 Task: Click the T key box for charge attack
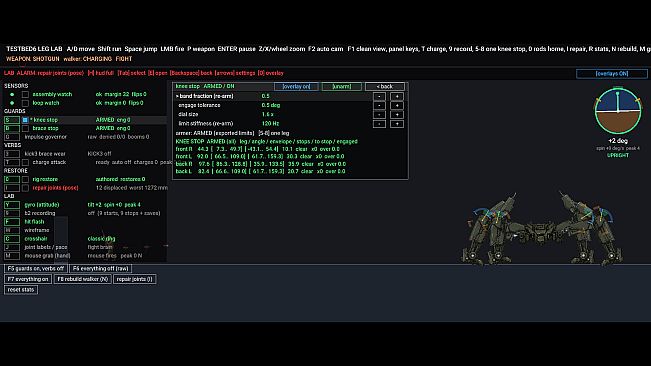click(x=12, y=162)
